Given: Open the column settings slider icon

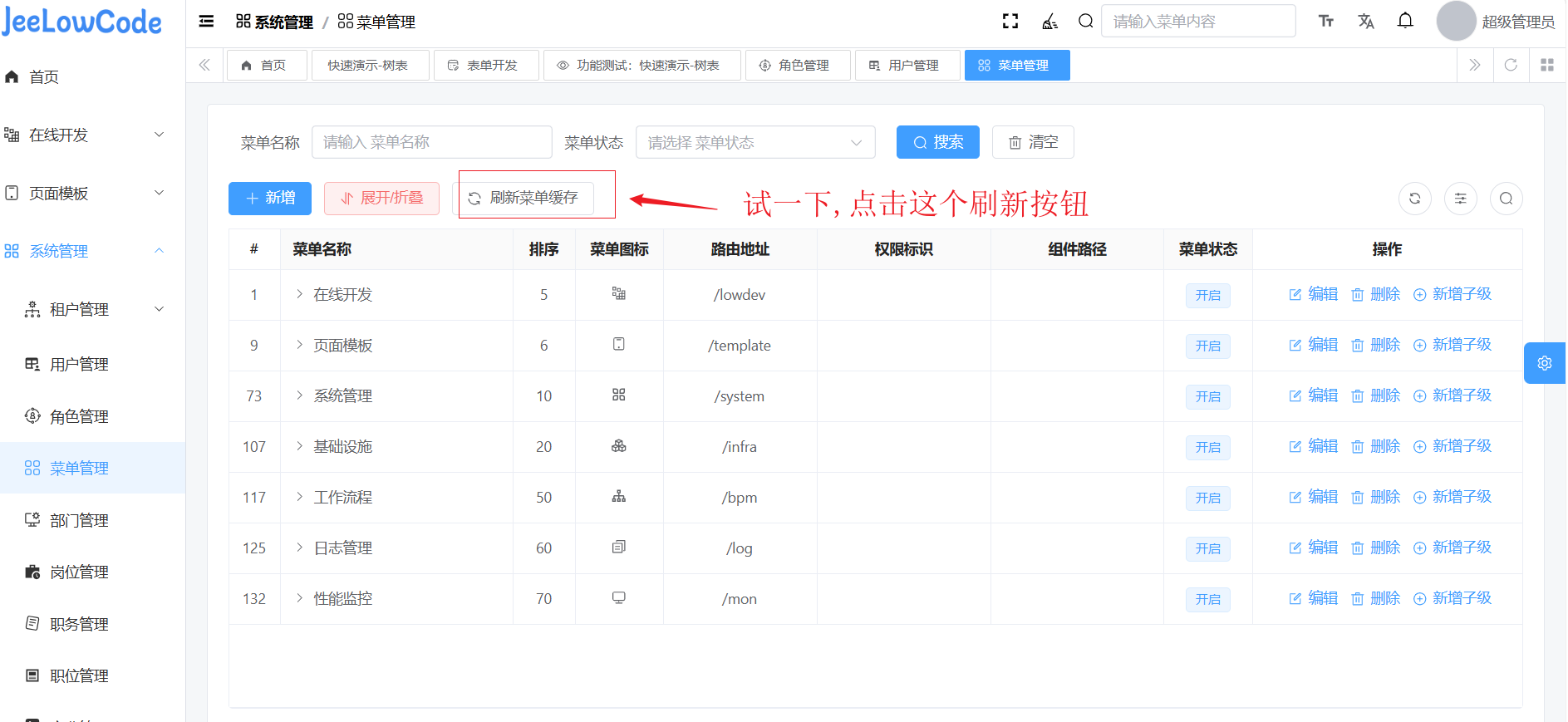Looking at the screenshot, I should pyautogui.click(x=1460, y=199).
